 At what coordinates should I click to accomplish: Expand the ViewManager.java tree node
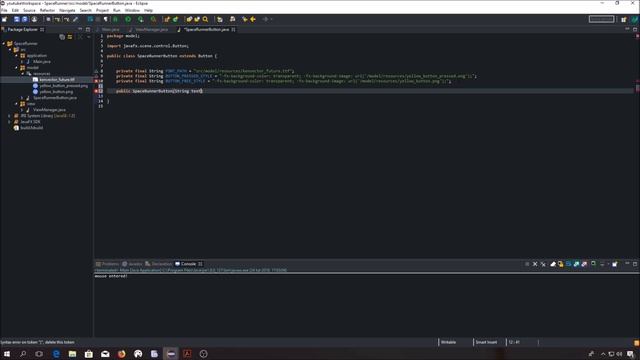click(x=23, y=110)
